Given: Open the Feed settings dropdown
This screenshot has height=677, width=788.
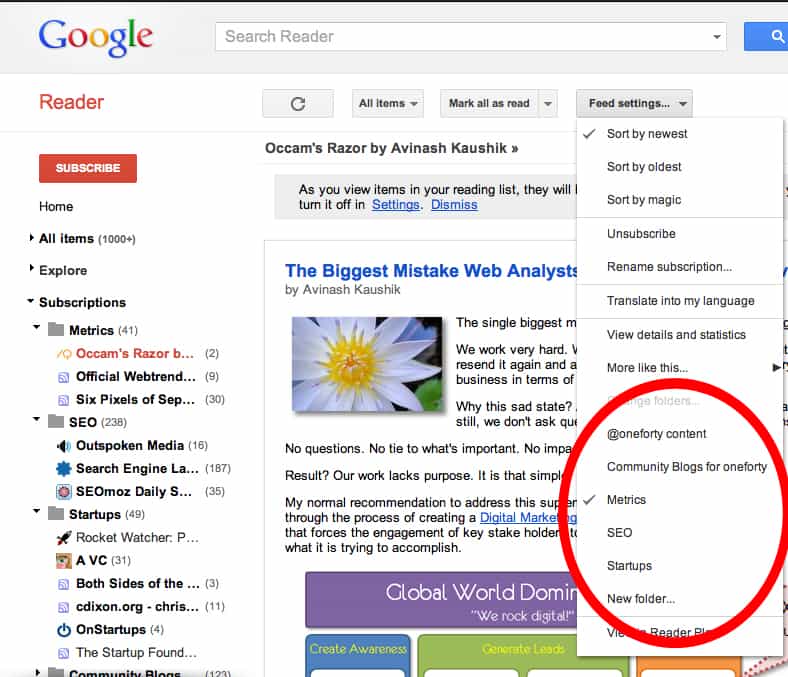Looking at the screenshot, I should [x=634, y=104].
